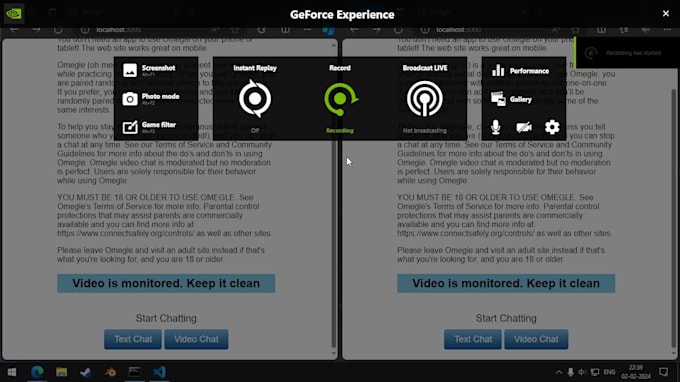Click the ENG language indicator
680x382 pixels.
tap(609, 372)
